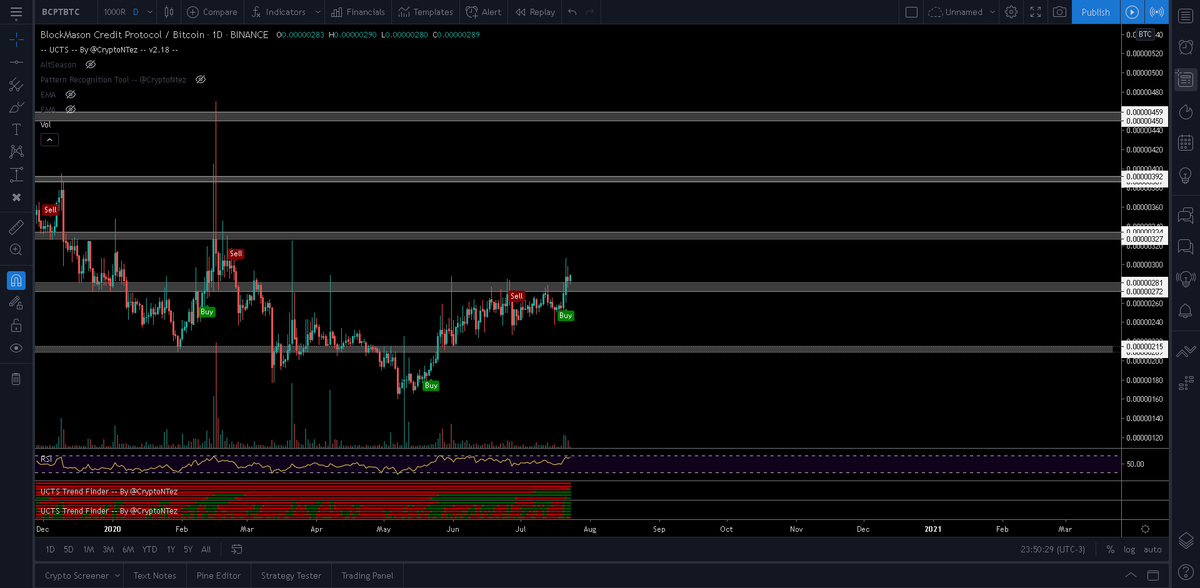
Task: Toggle visibility of the EMA indicator
Action: tap(70, 94)
